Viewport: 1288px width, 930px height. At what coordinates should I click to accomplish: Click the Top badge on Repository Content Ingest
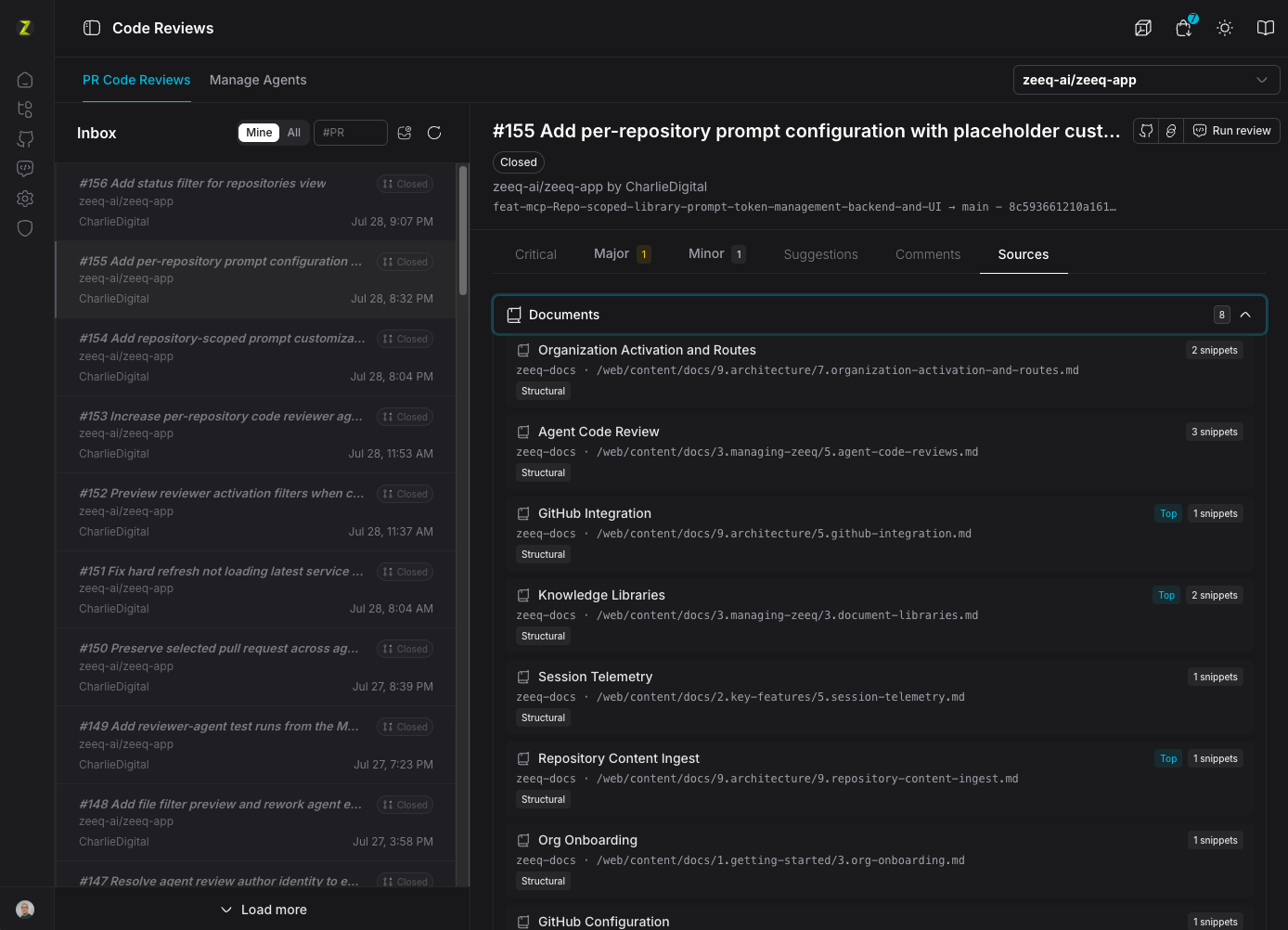click(x=1168, y=759)
